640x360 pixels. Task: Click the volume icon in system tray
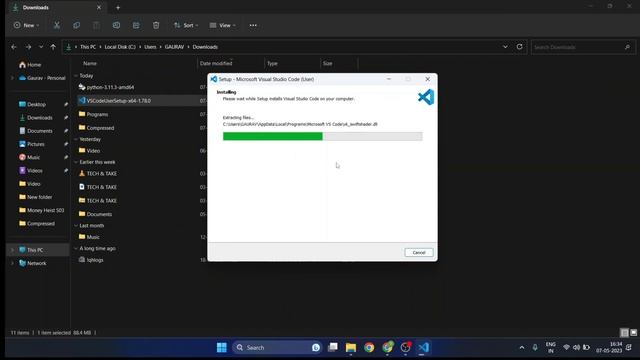pos(576,348)
